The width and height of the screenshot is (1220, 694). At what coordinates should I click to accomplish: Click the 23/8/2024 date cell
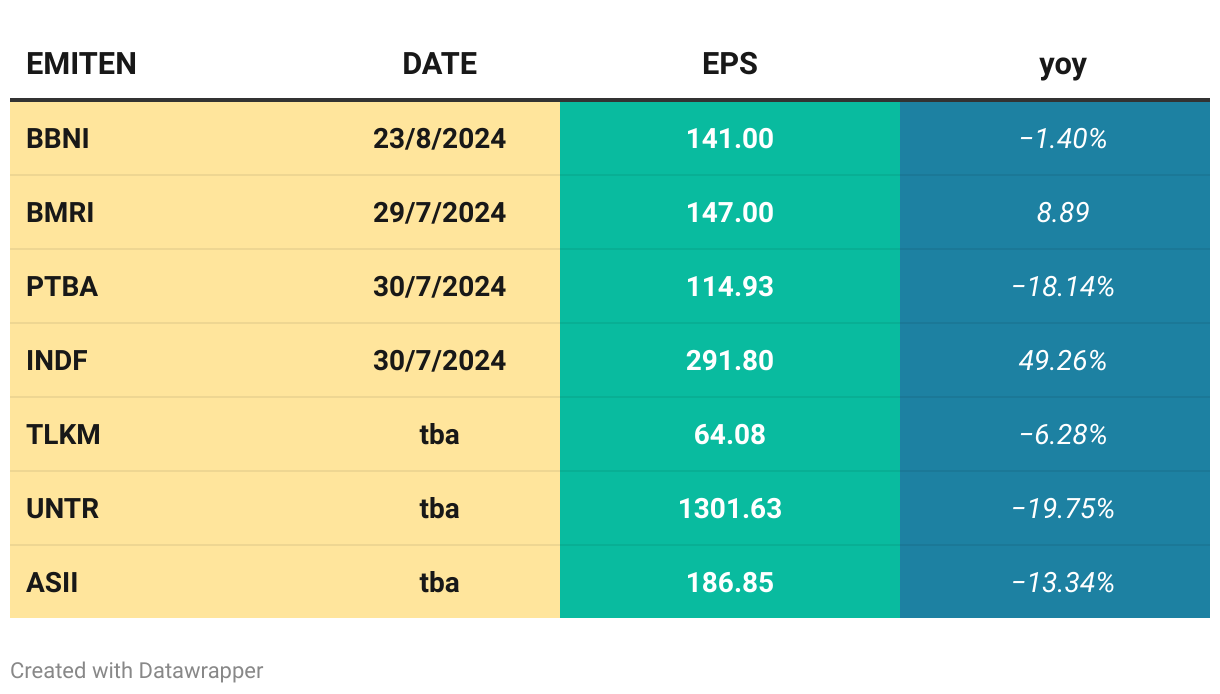(439, 138)
